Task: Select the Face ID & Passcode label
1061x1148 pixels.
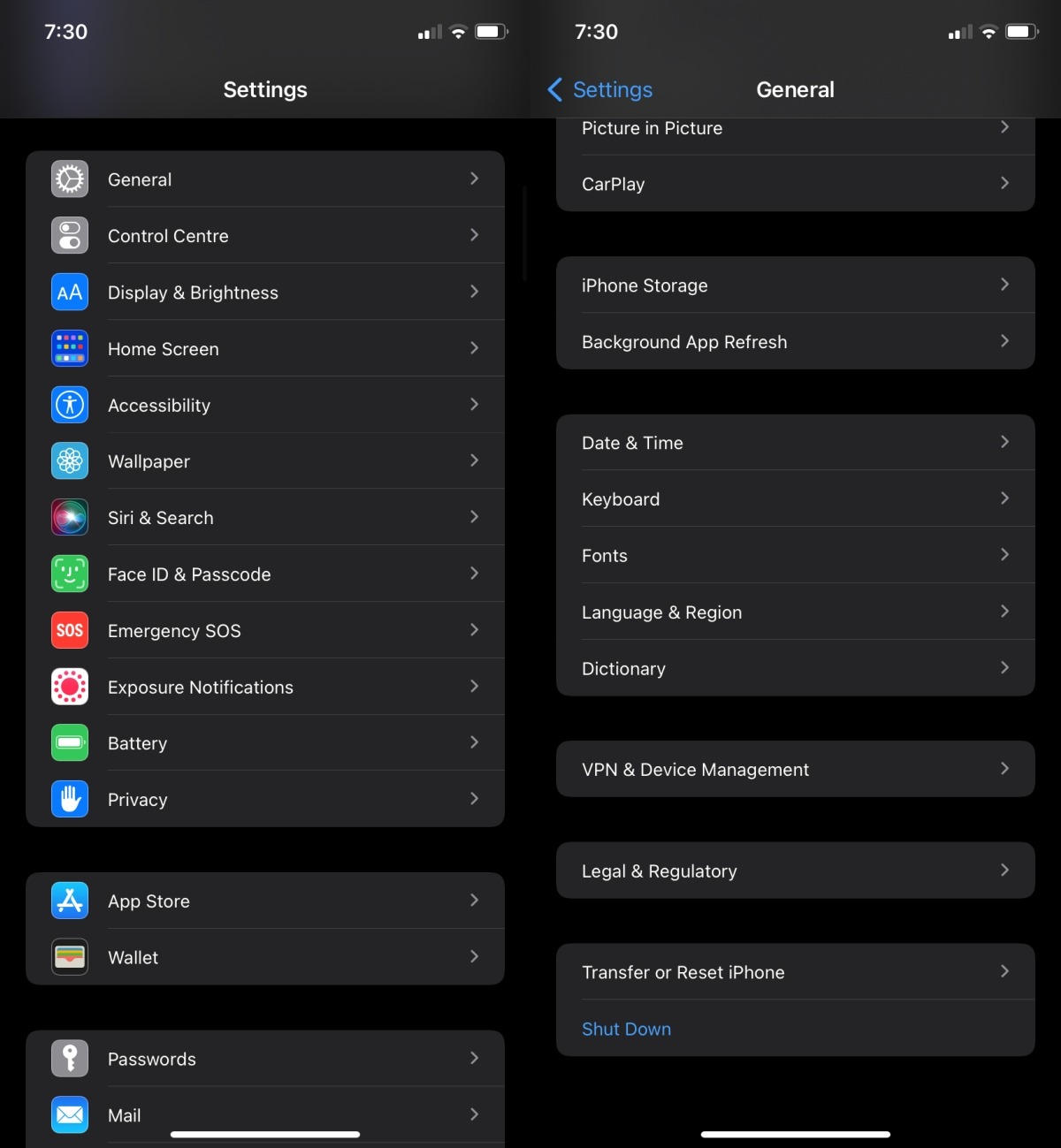Action: tap(189, 574)
